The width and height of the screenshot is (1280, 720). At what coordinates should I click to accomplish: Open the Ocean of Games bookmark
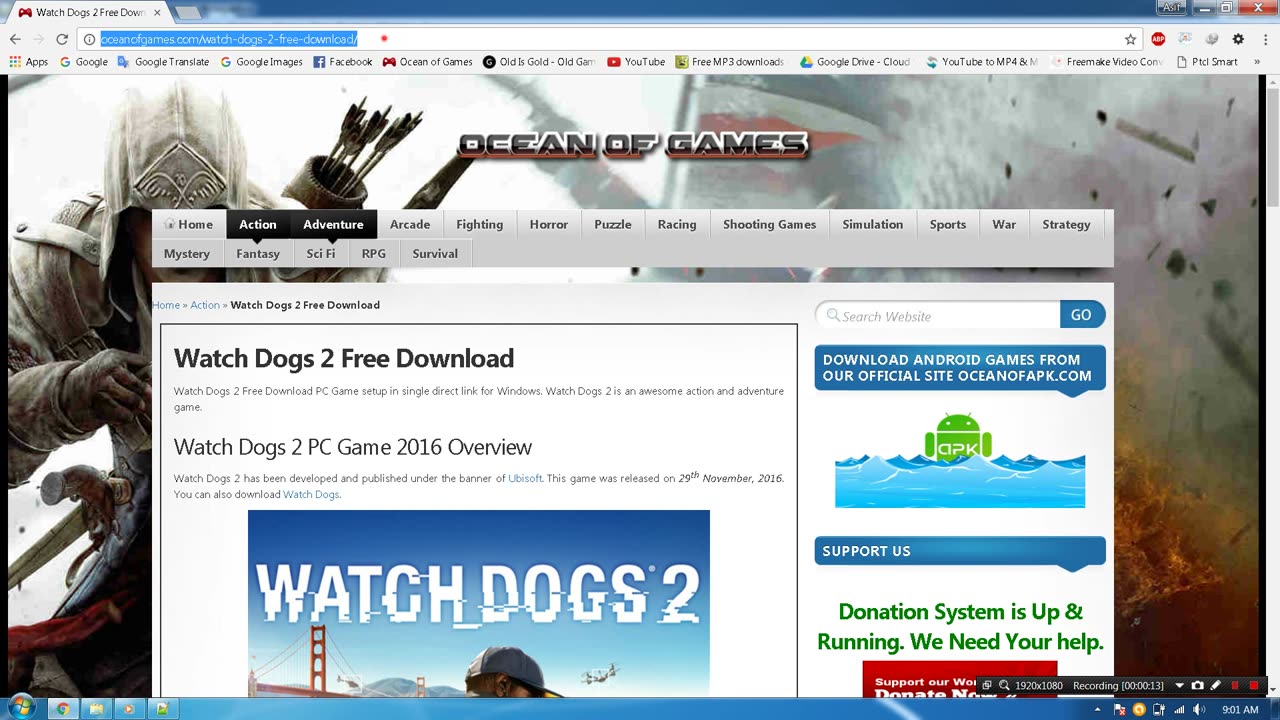tap(427, 62)
